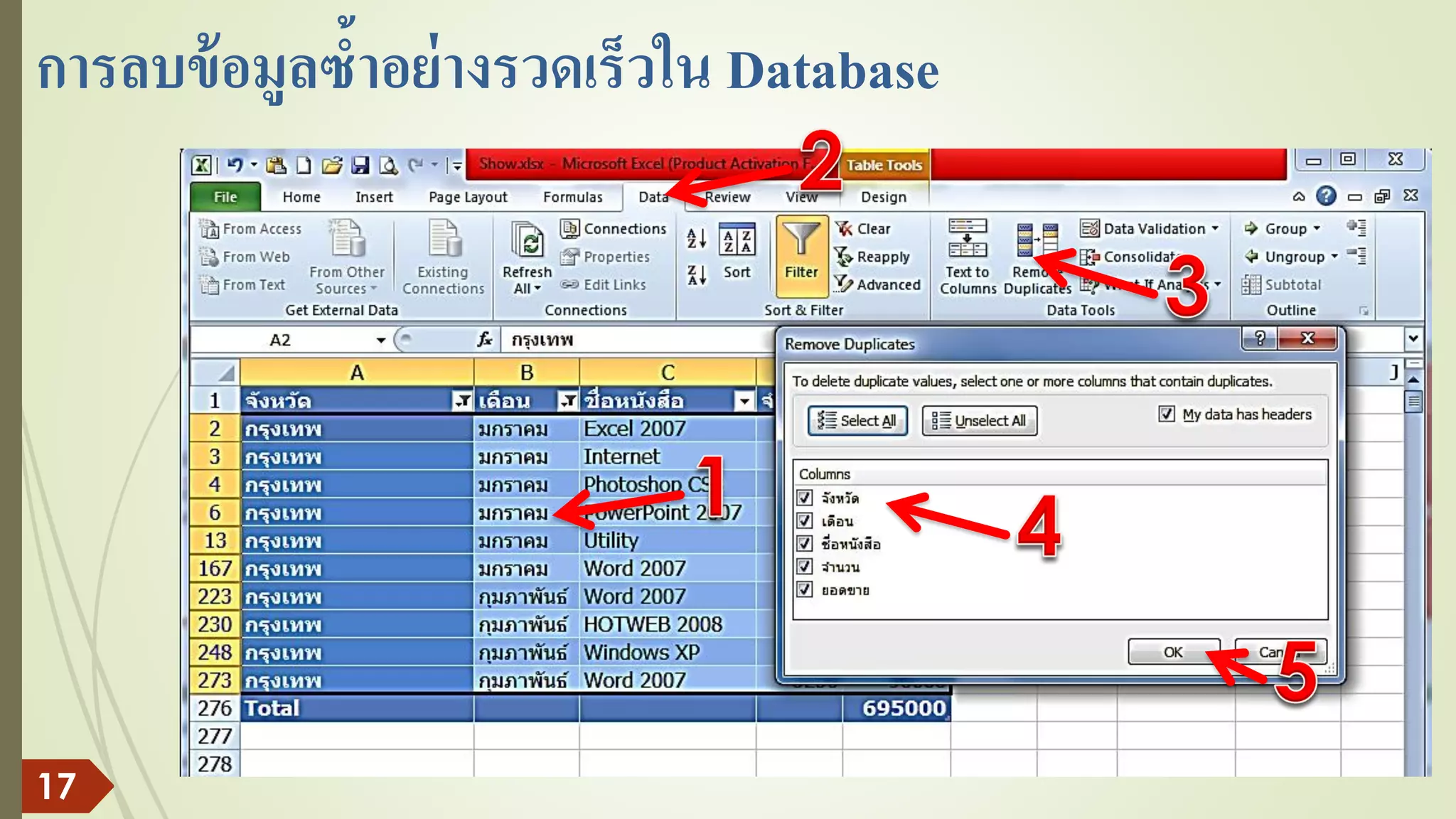Click the Name Box showing A2
Image resolution: width=1456 pixels, height=819 pixels.
point(281,340)
